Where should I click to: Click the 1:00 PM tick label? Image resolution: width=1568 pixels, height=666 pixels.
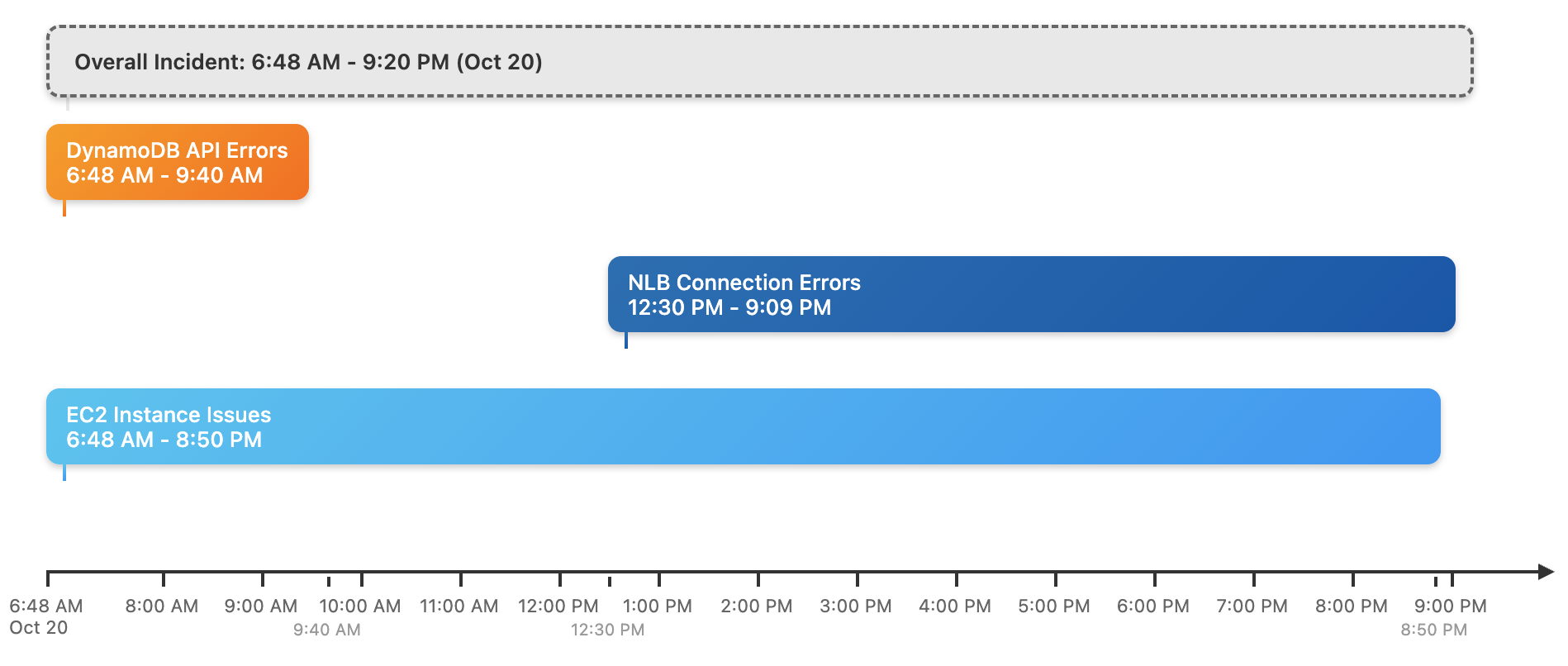click(x=658, y=607)
